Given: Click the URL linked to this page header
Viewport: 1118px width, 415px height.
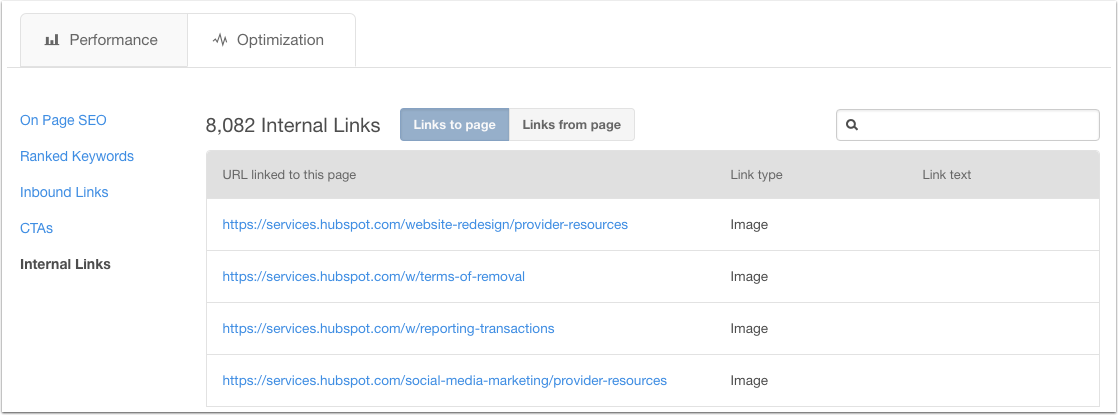Looking at the screenshot, I should (289, 175).
